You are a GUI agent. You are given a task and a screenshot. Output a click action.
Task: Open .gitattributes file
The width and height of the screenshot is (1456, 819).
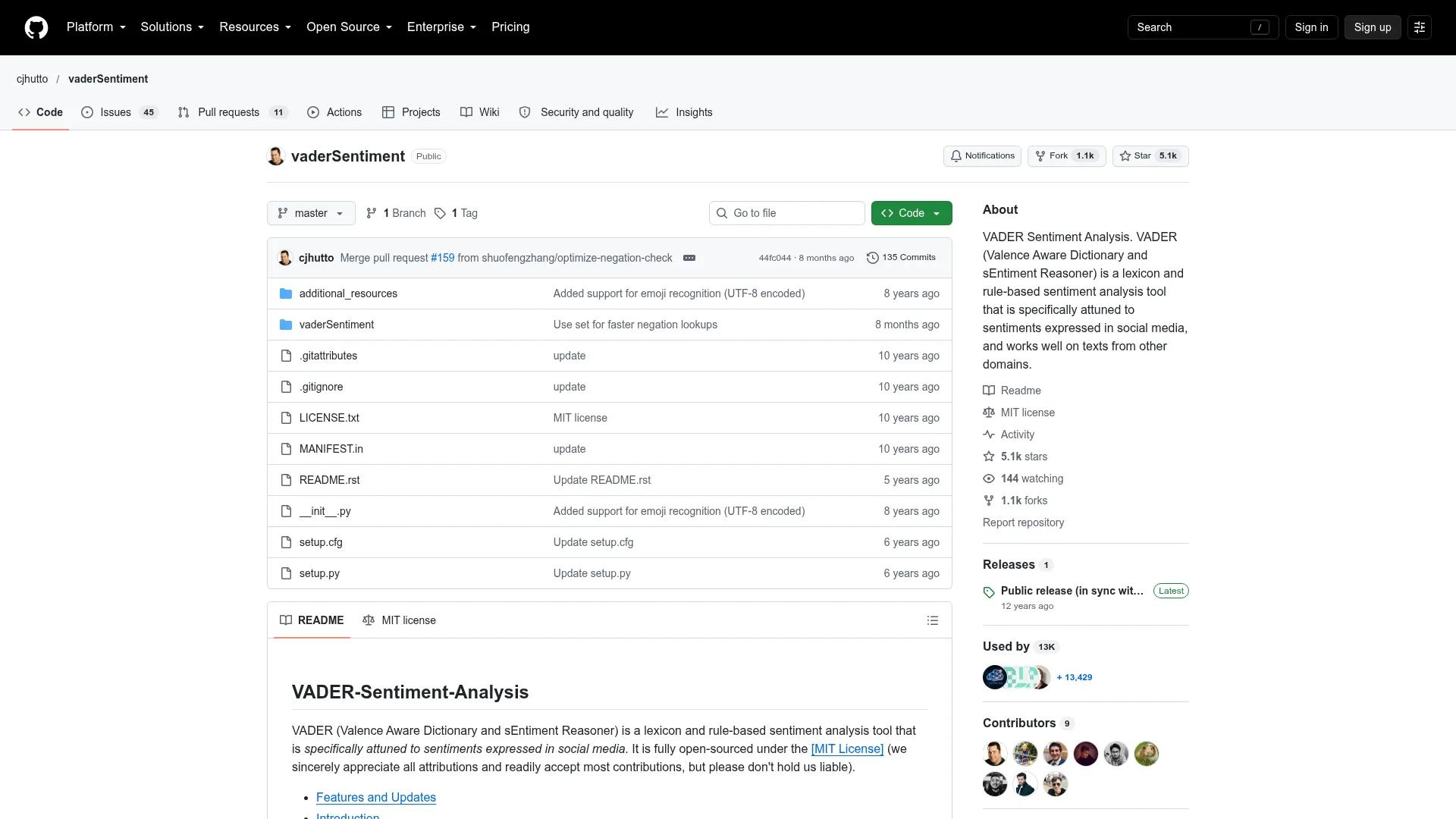pos(328,356)
